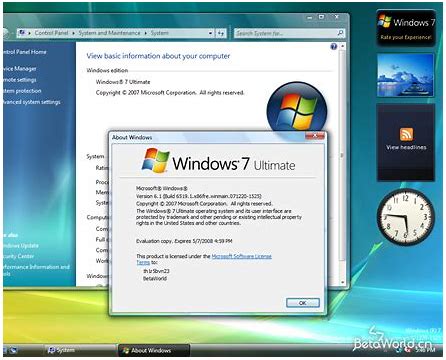Click 'View basic information about your computer' heading
Screen dimensions: 446x360
pos(158,56)
